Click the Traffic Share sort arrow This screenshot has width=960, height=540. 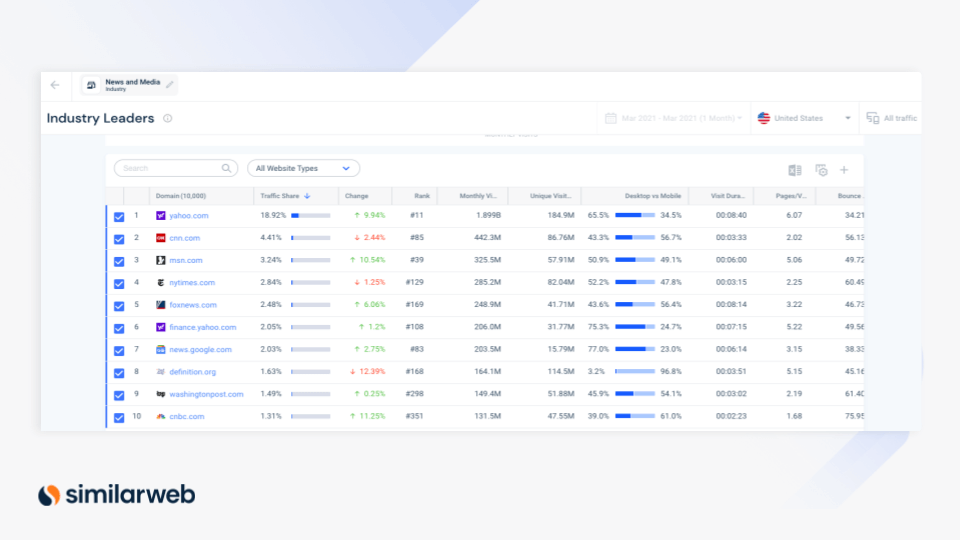click(x=307, y=196)
